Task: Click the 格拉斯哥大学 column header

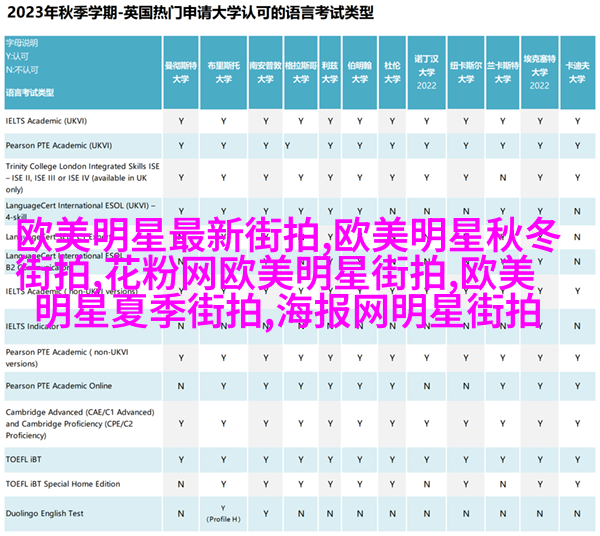Action: 301,72
